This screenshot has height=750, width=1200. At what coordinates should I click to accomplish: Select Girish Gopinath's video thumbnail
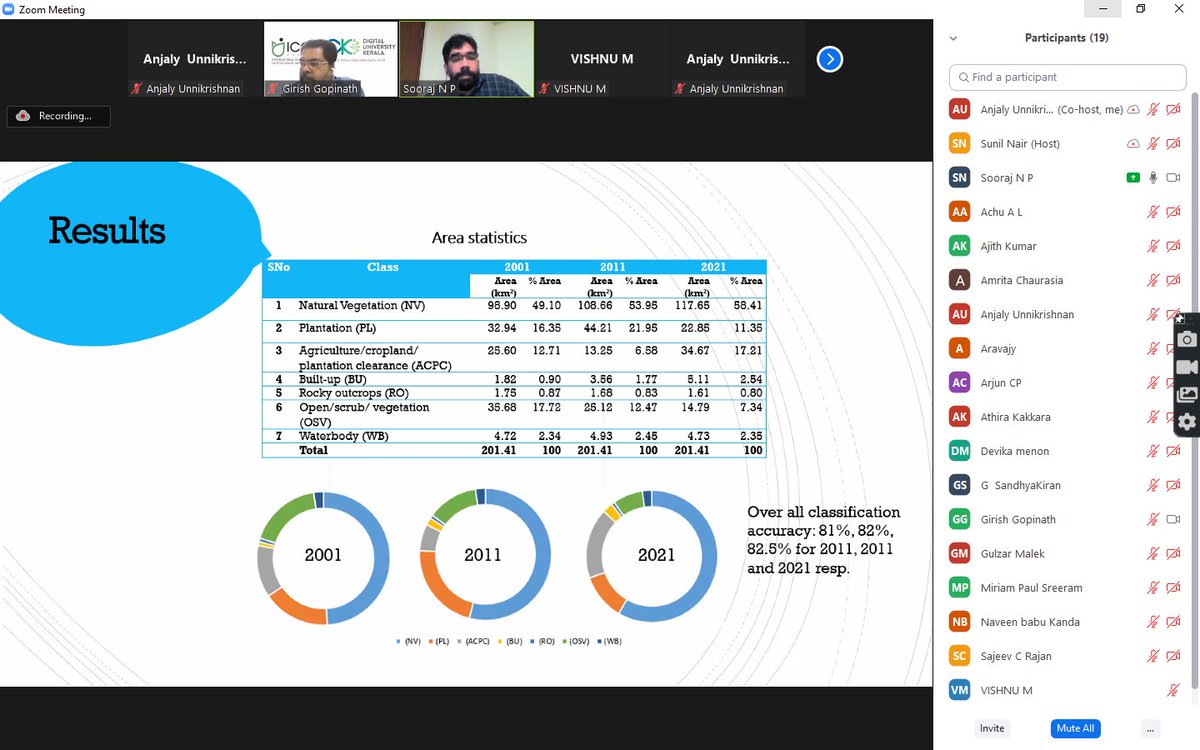330,59
